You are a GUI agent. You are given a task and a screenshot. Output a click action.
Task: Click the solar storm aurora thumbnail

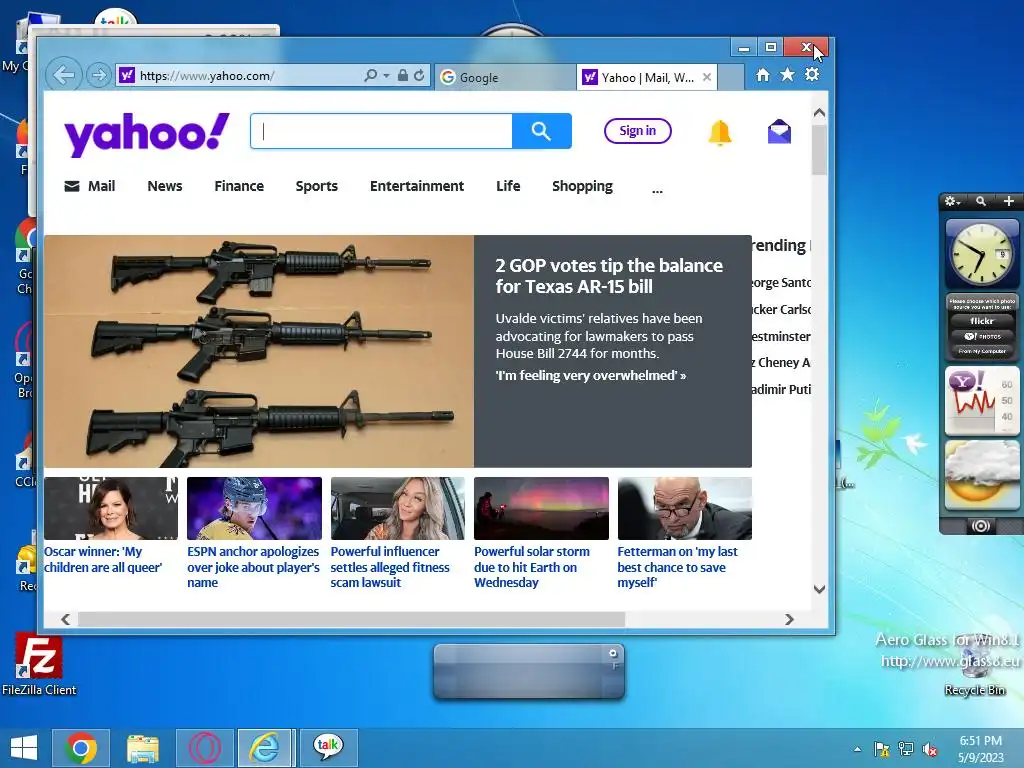pyautogui.click(x=541, y=508)
